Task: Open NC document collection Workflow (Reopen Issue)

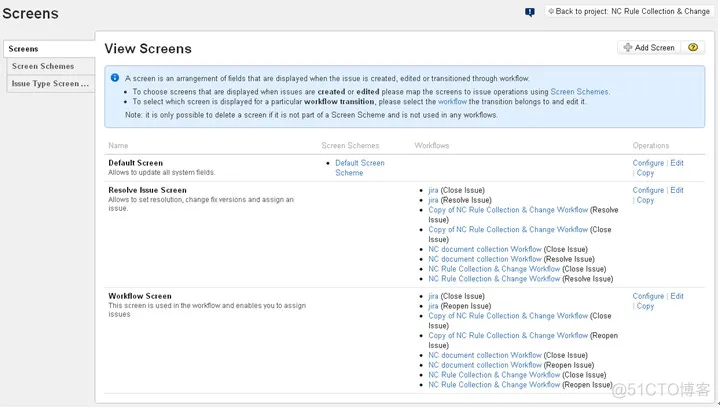Action: coord(485,365)
